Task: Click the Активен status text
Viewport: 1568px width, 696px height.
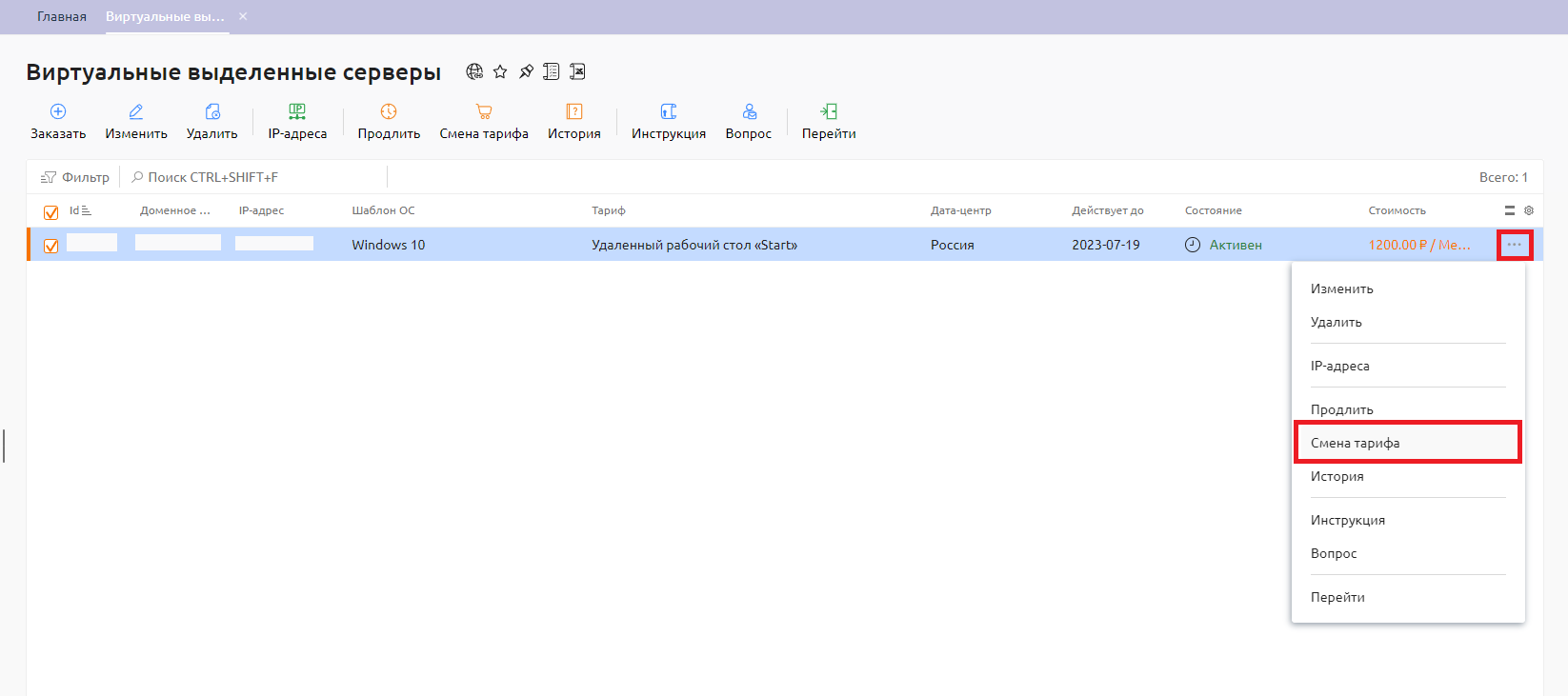Action: tap(1236, 245)
